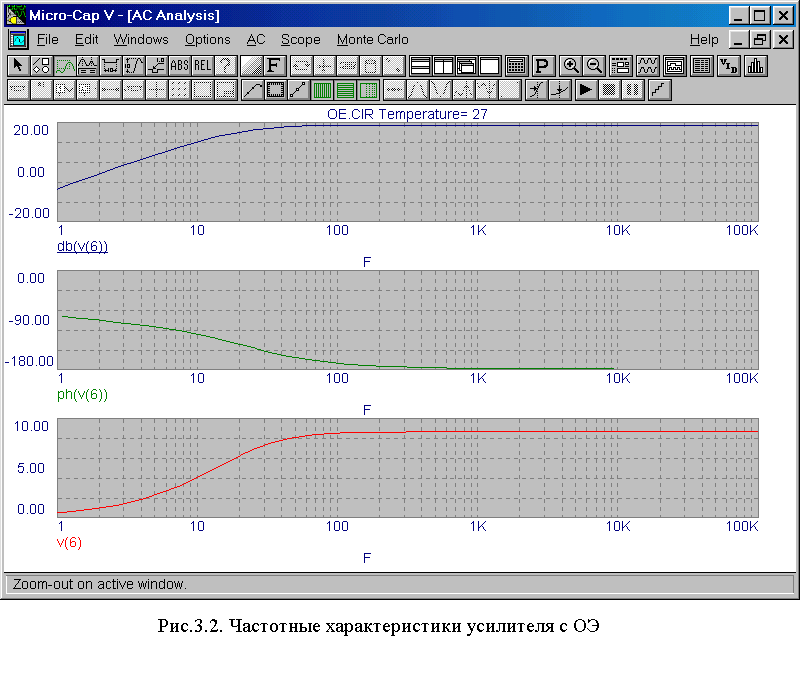The image size is (800, 688).
Task: Click the V/I/D state variables icon
Action: click(x=728, y=66)
